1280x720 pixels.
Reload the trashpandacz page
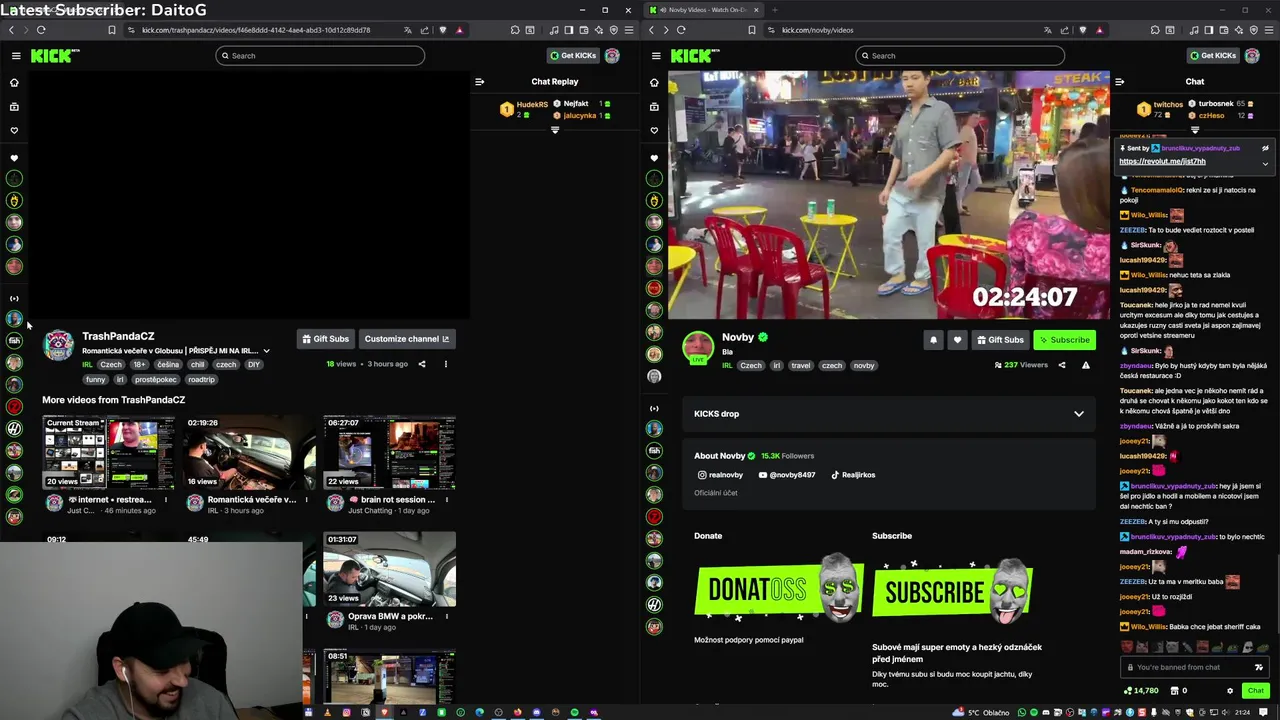click(41, 30)
